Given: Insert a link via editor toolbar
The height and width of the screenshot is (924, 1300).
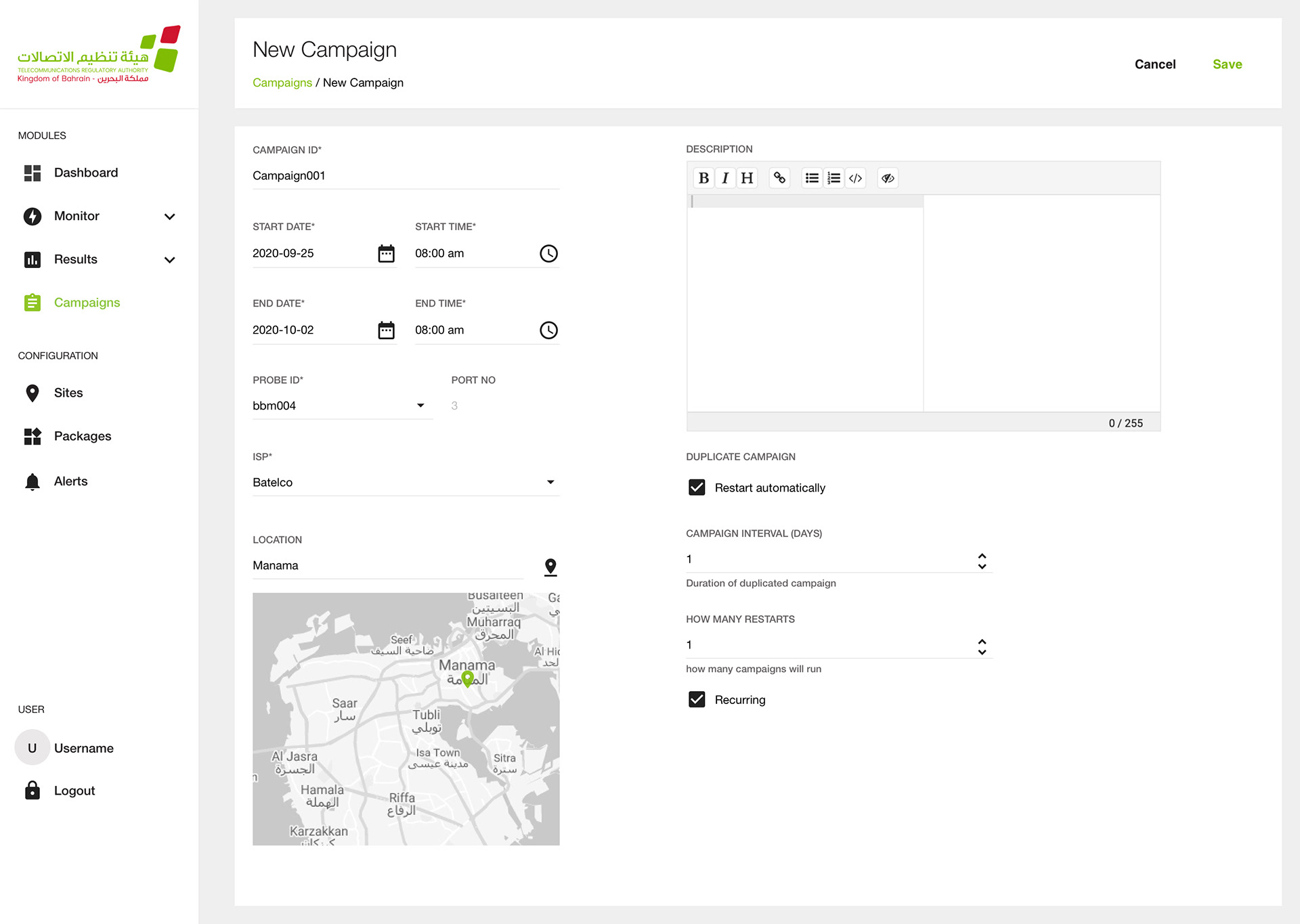Looking at the screenshot, I should coord(779,178).
